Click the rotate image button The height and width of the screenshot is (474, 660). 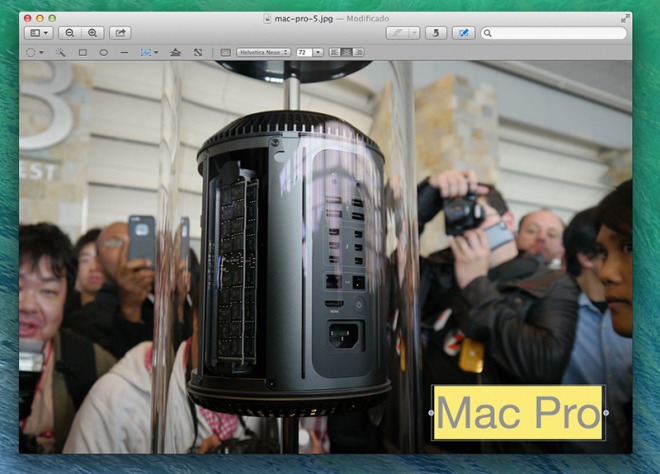click(x=436, y=33)
